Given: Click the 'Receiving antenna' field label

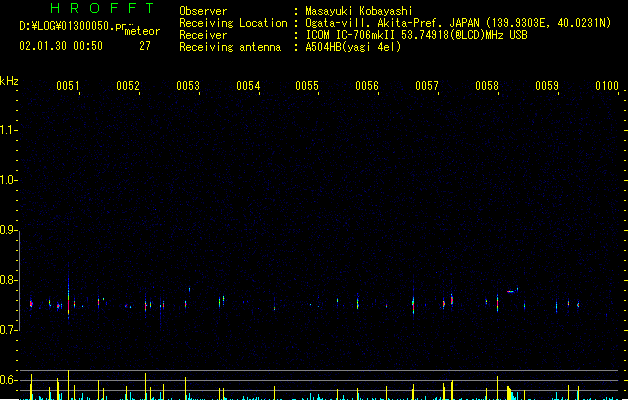Looking at the screenshot, I should pos(230,47).
